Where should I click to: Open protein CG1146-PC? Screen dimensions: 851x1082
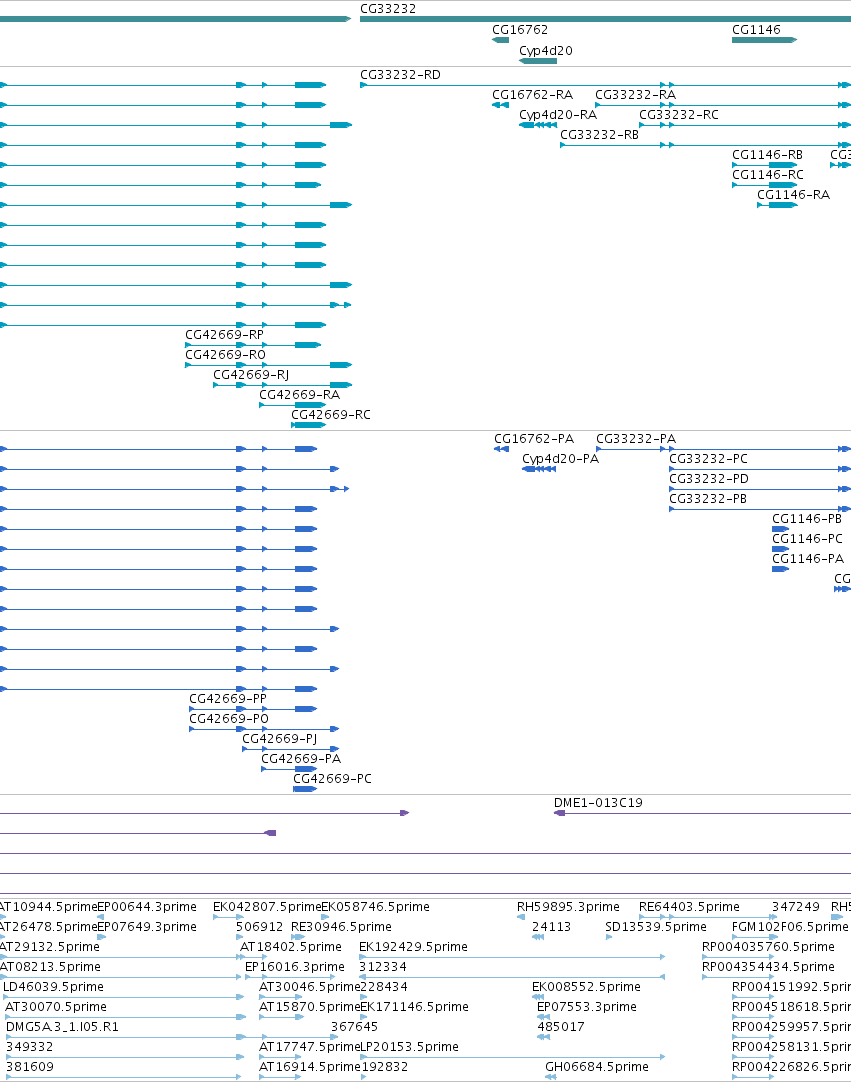coord(807,539)
